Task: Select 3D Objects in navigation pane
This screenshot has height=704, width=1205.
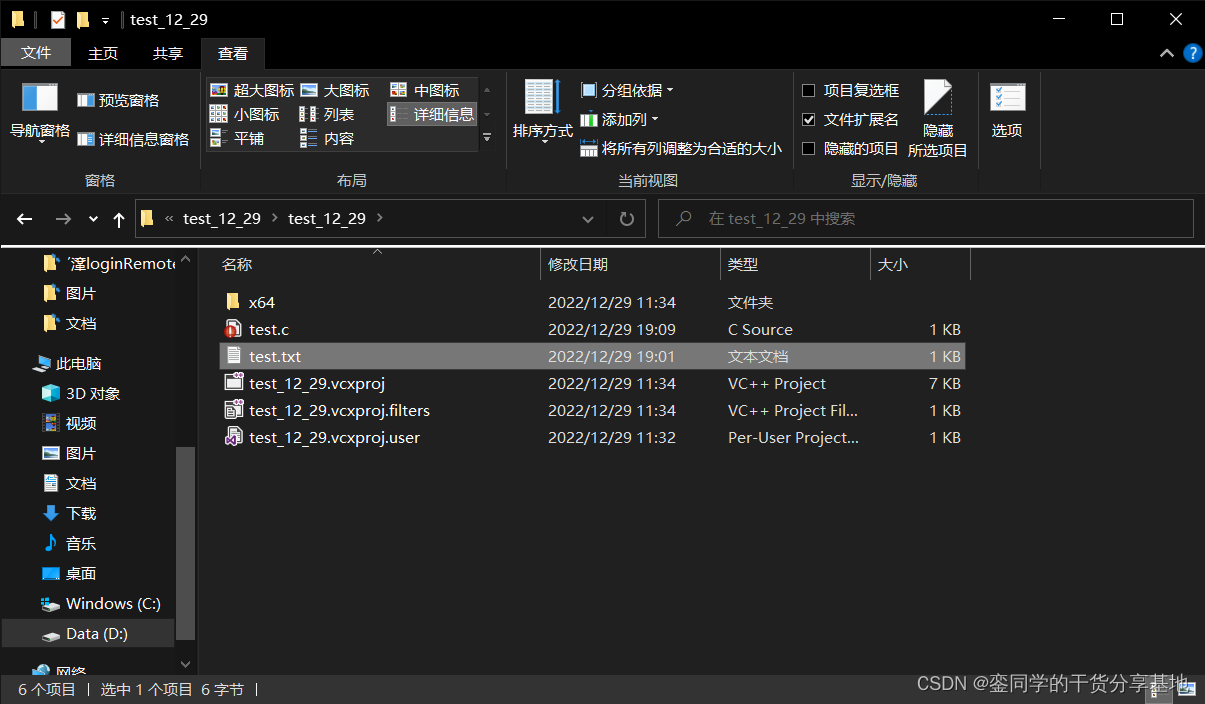Action: pos(80,393)
